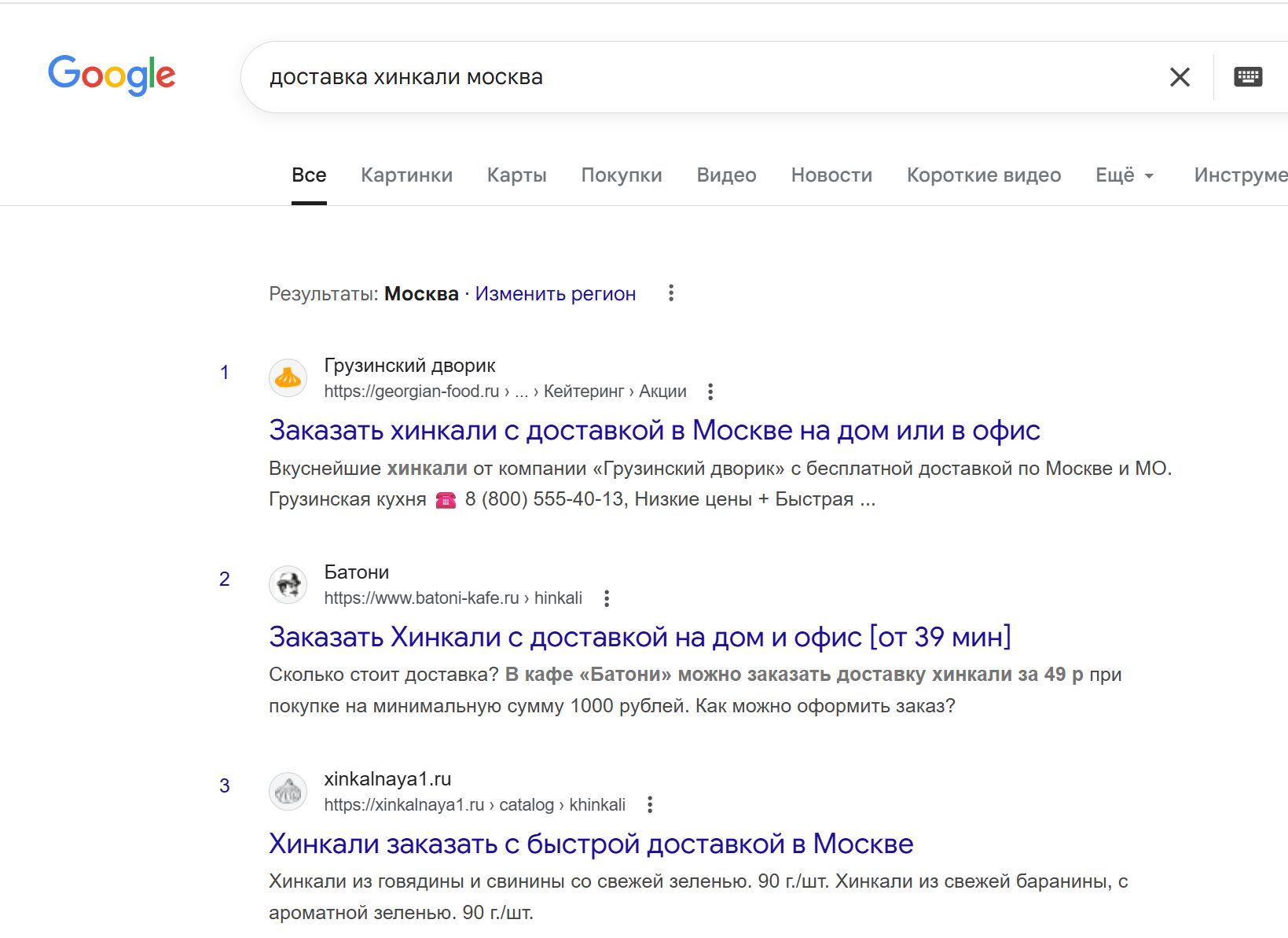Viewport: 1288px width, 938px height.
Task: Clear the search query with X
Action: (1180, 77)
